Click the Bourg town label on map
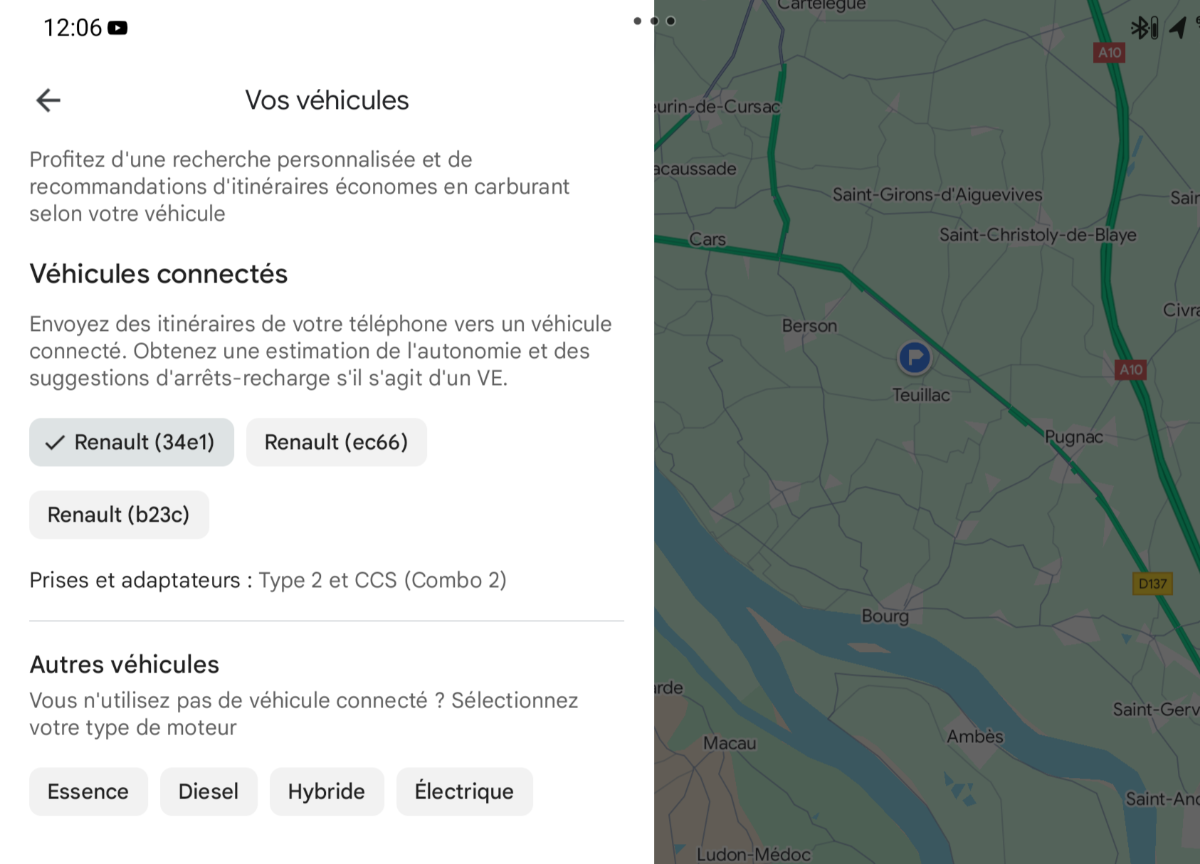The width and height of the screenshot is (1200, 864). (x=885, y=617)
